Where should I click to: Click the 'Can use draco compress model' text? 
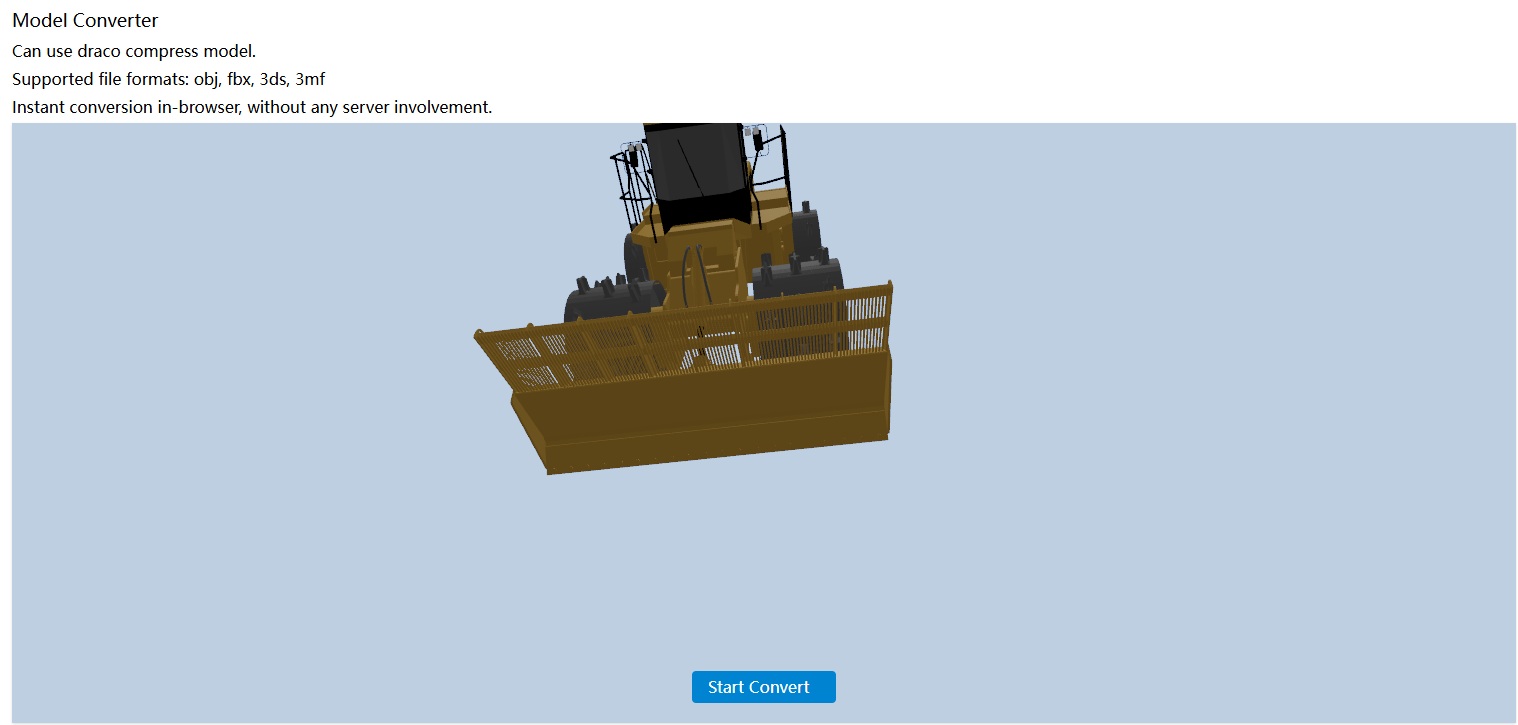pyautogui.click(x=134, y=51)
